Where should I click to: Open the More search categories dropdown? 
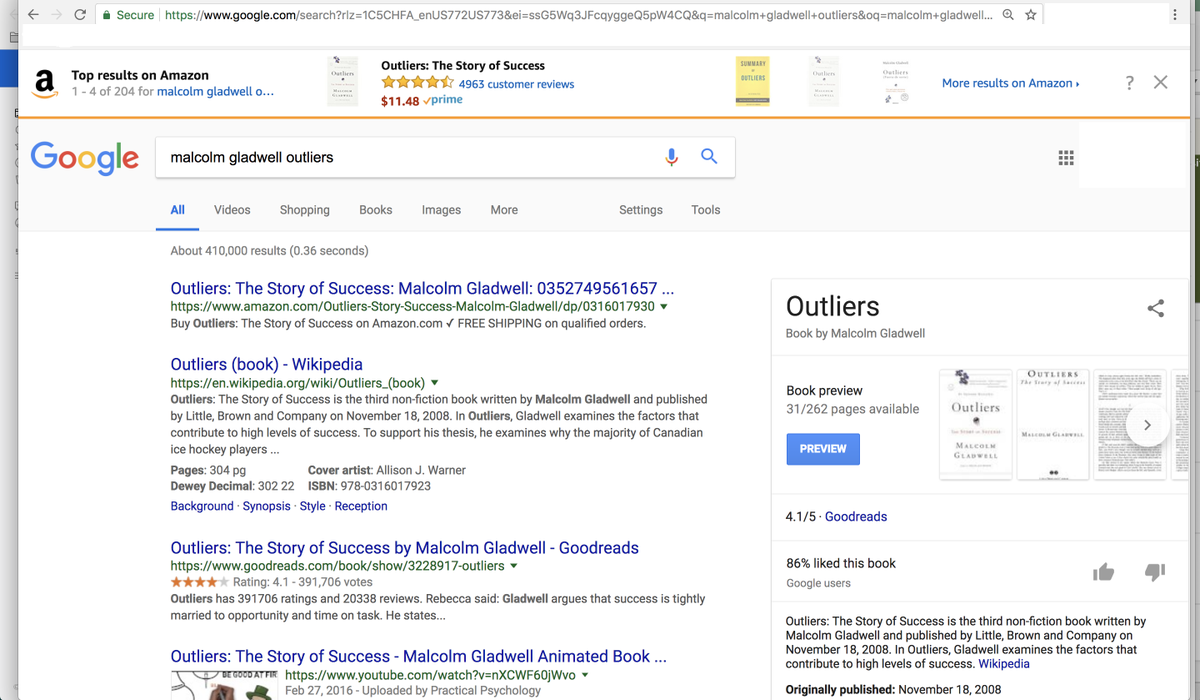coord(504,210)
